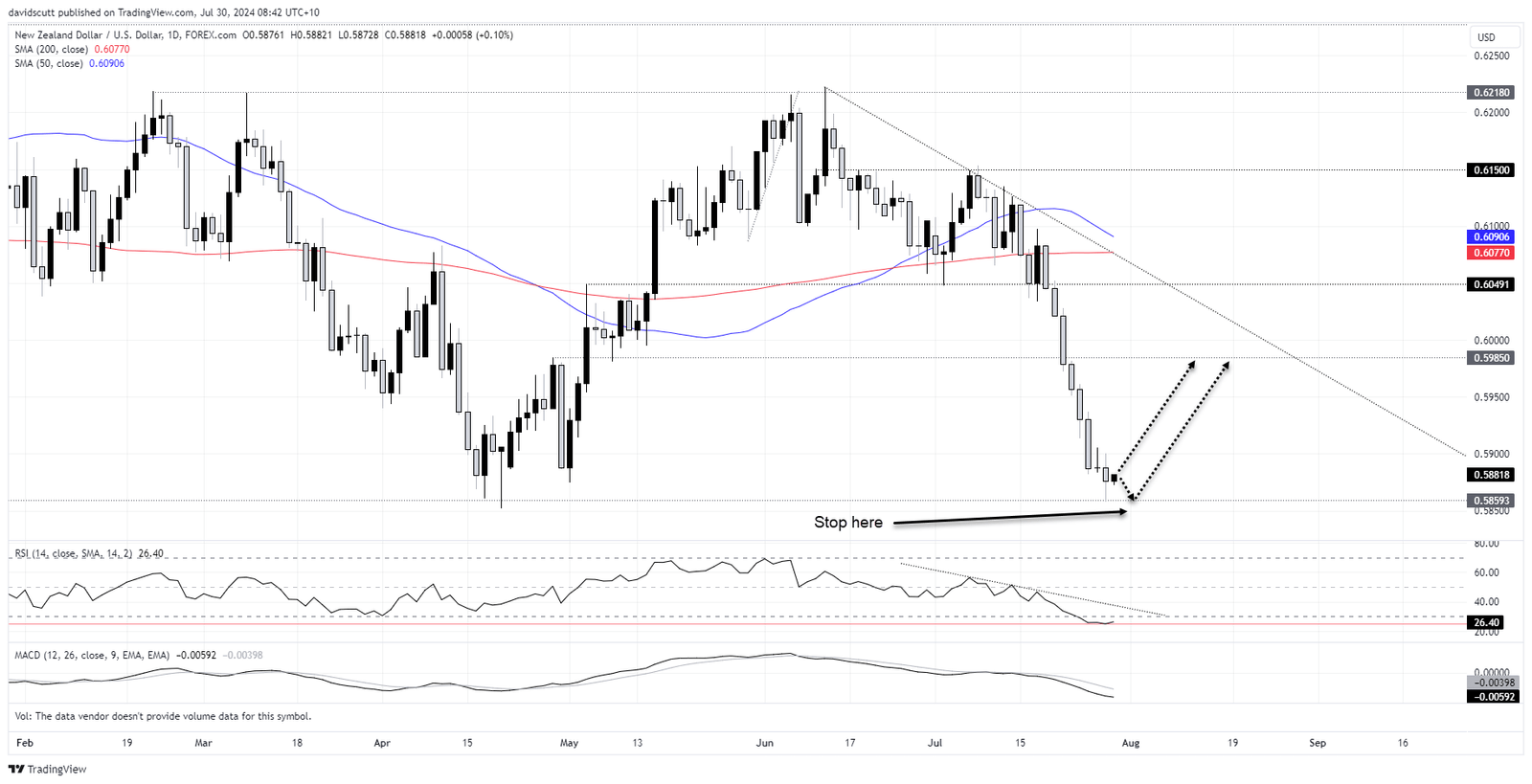Click the Jun label on time axis
Screen dimensions: 1532x784
click(x=764, y=743)
